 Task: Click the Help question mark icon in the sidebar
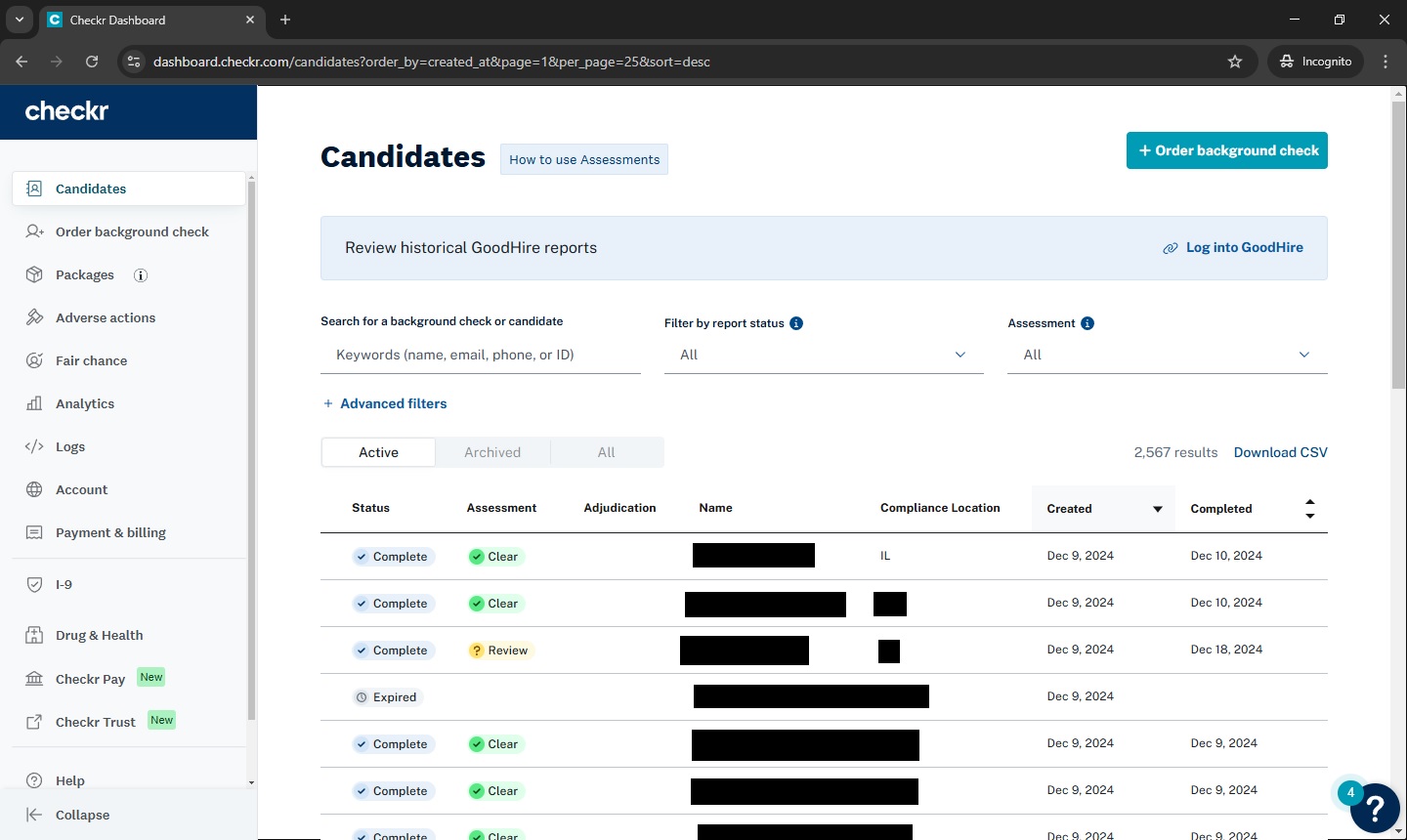34,780
